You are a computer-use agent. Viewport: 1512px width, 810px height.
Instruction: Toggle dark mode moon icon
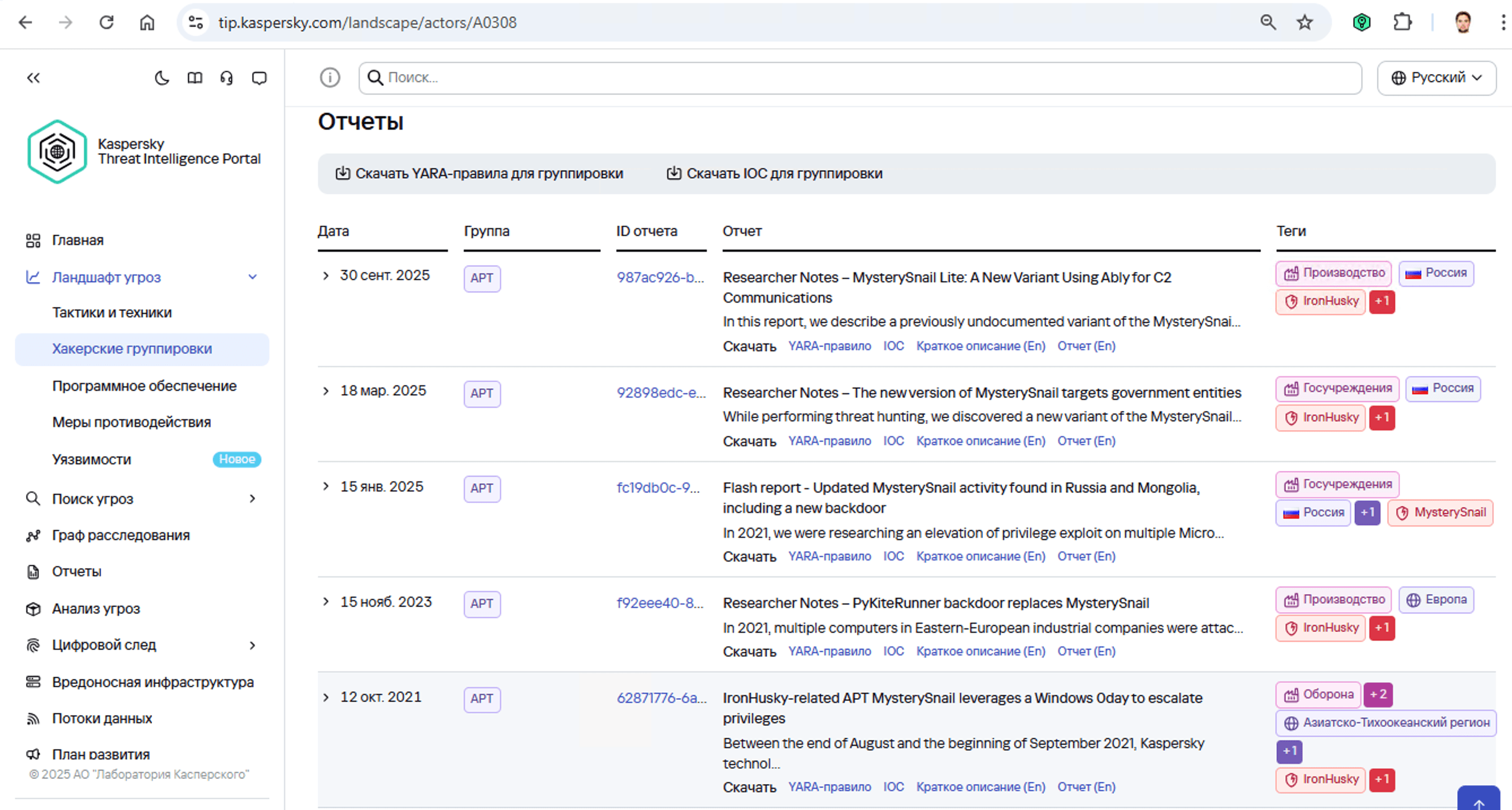162,77
